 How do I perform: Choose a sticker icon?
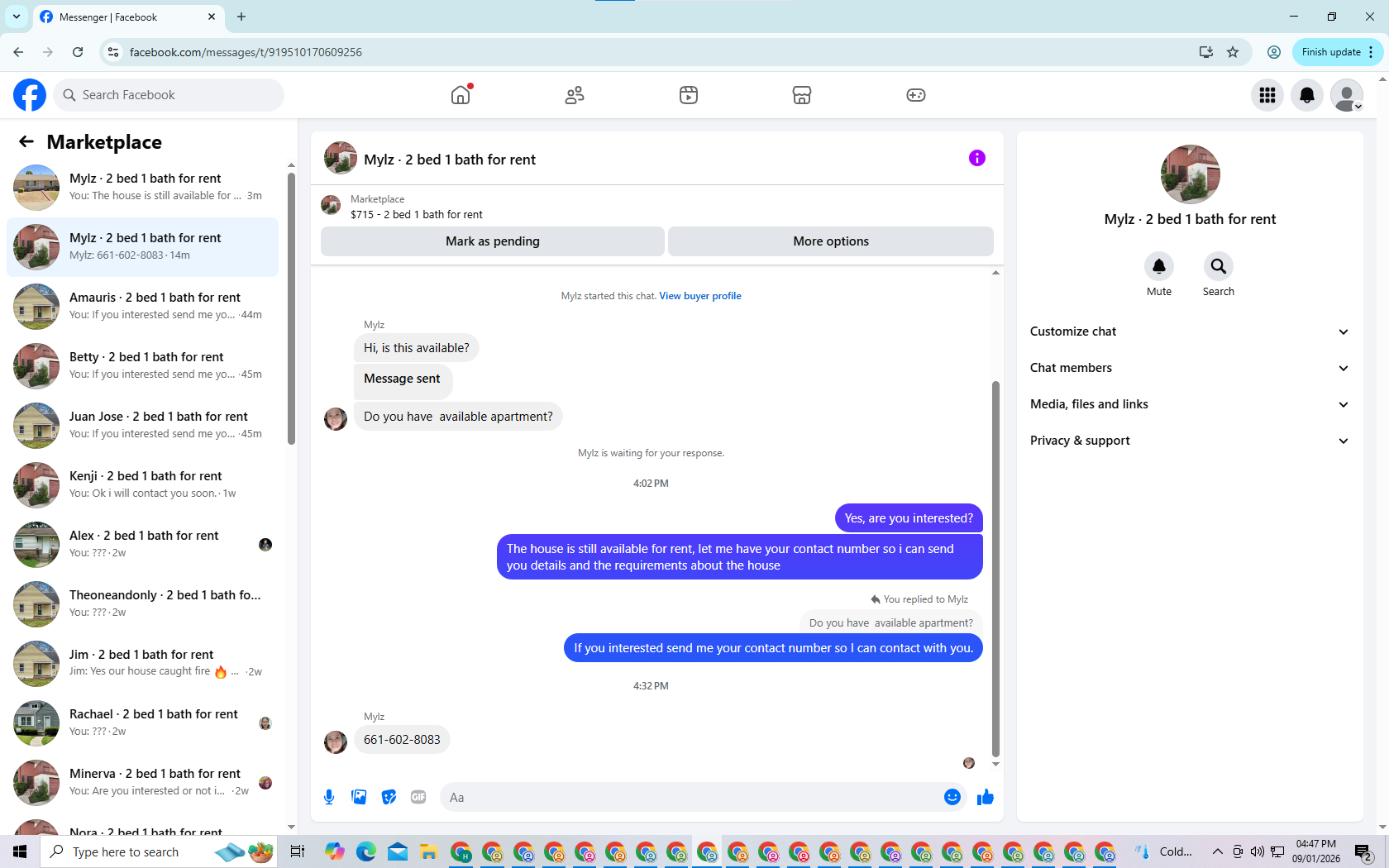point(389,797)
